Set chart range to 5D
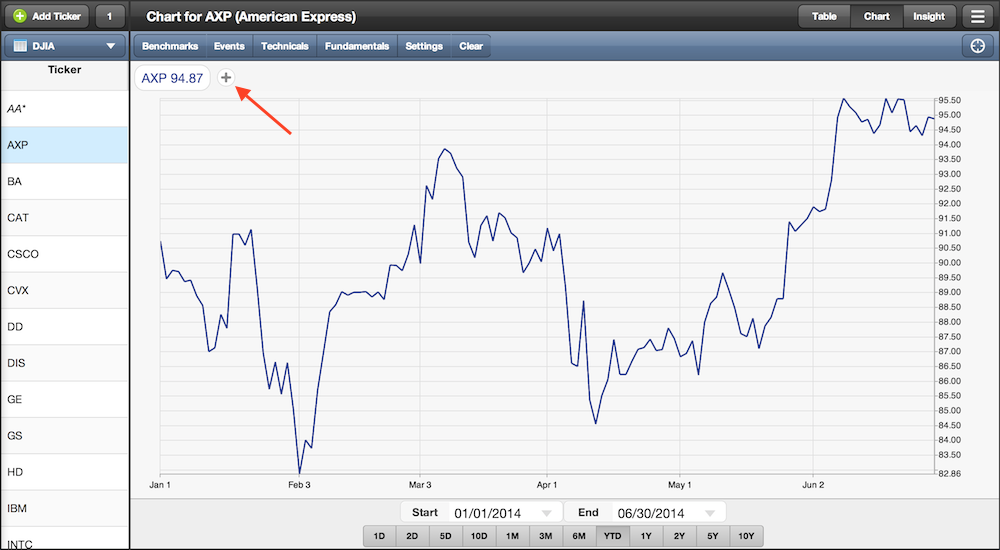The height and width of the screenshot is (550, 1000). click(446, 536)
